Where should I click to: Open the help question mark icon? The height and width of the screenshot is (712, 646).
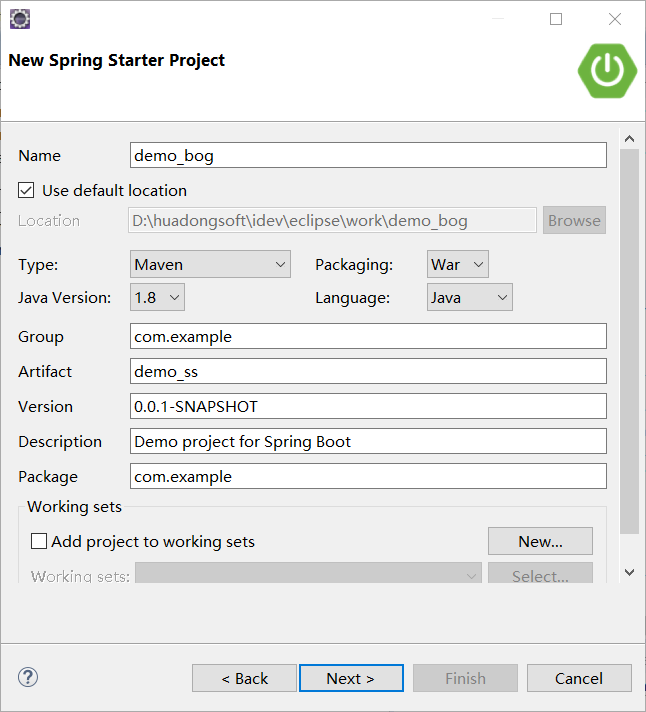point(28,677)
